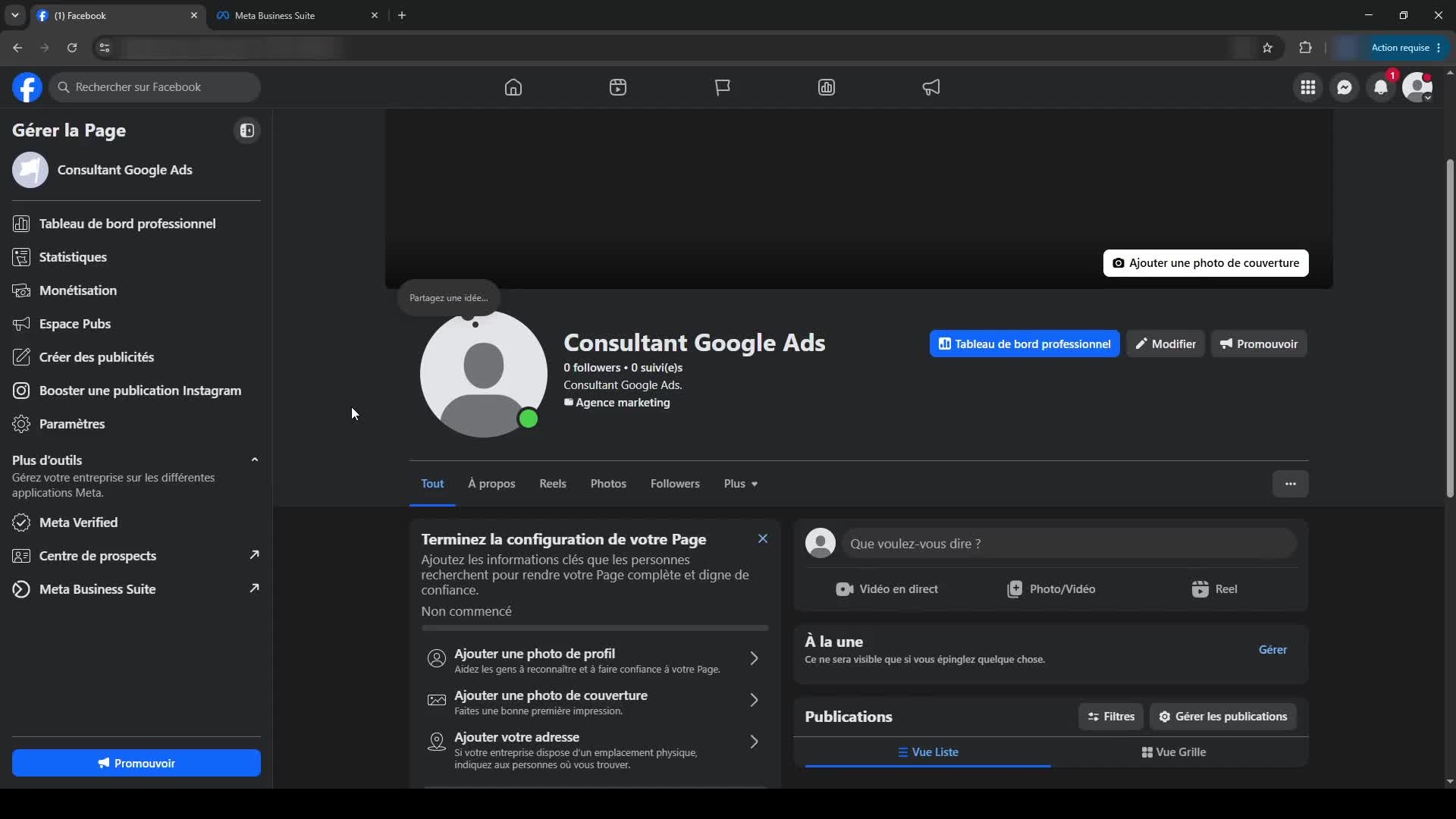
Task: Open the Pages flag icon in top navigation
Action: coord(723,87)
